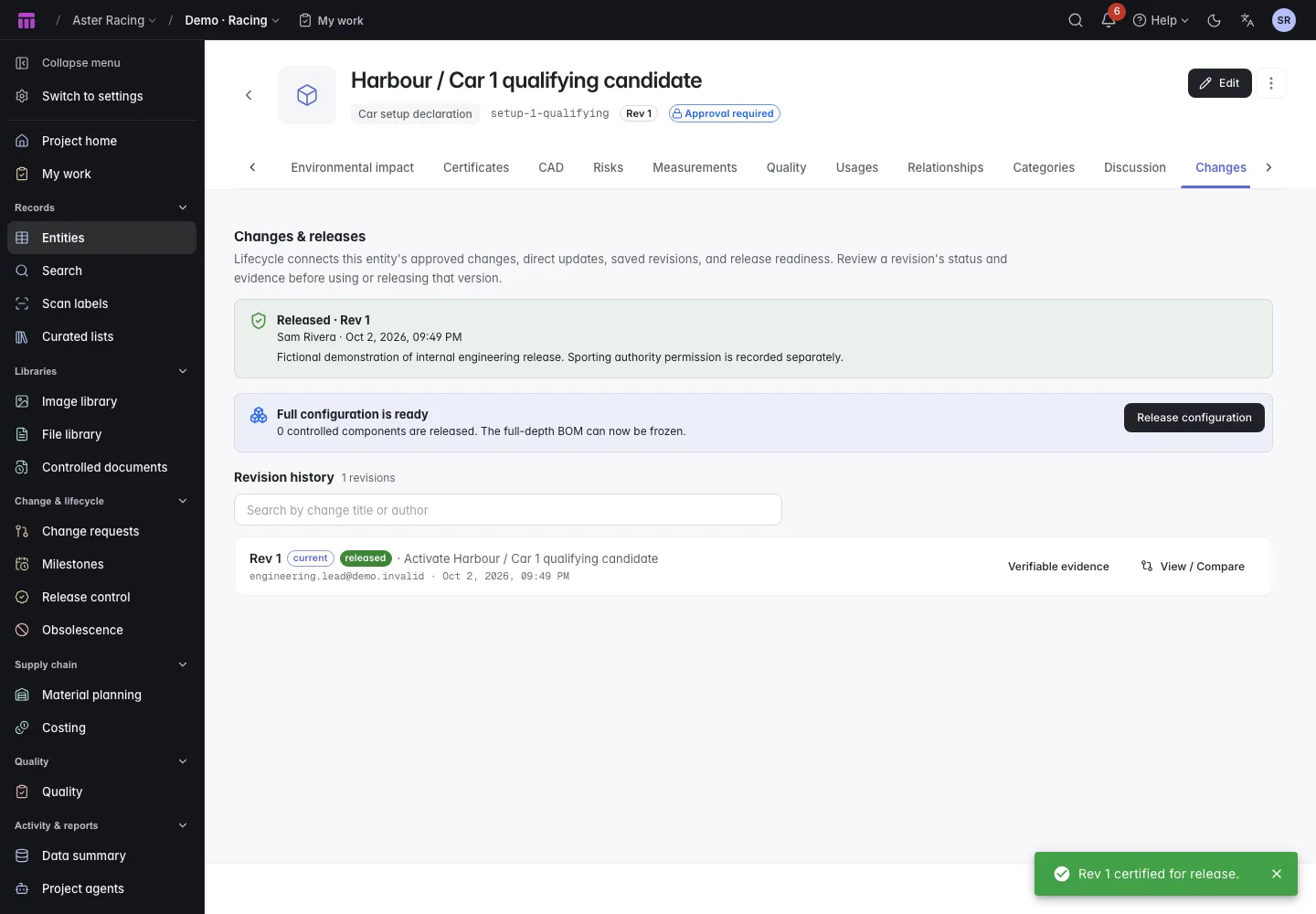The image size is (1316, 914).
Task: Toggle dark mode moon icon
Action: [x=1215, y=20]
